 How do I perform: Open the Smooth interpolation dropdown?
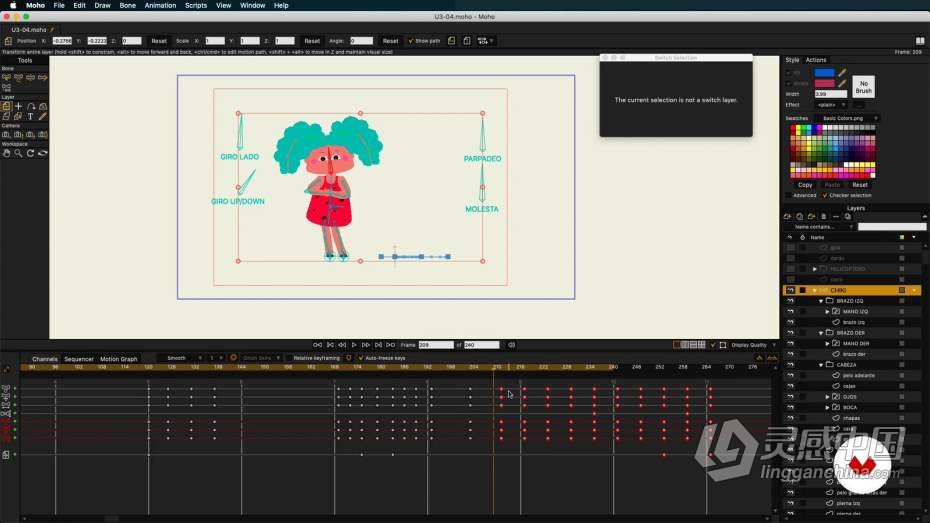[x=180, y=358]
